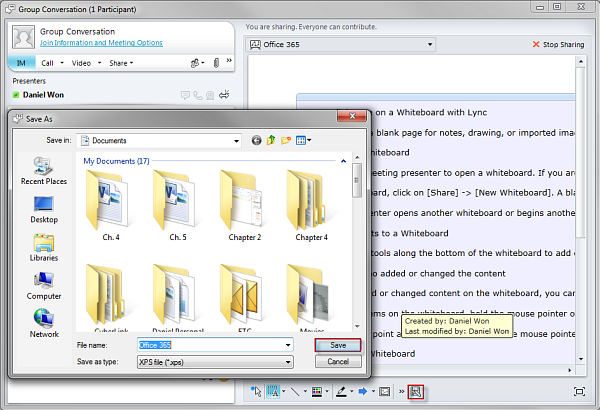Go up one folder level
600x410 pixels.
271,140
